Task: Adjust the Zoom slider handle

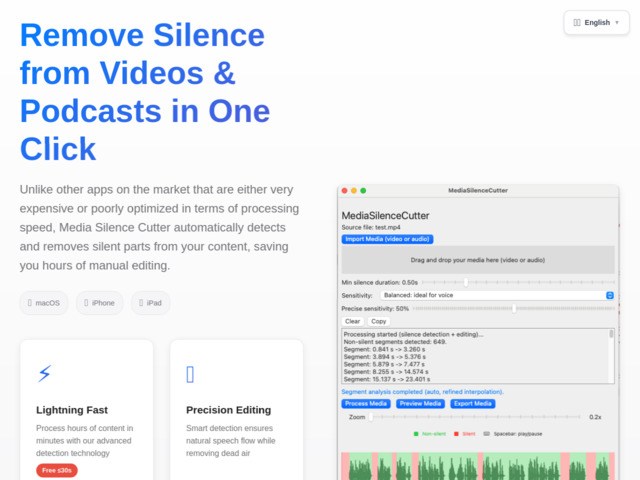Action: coord(371,417)
